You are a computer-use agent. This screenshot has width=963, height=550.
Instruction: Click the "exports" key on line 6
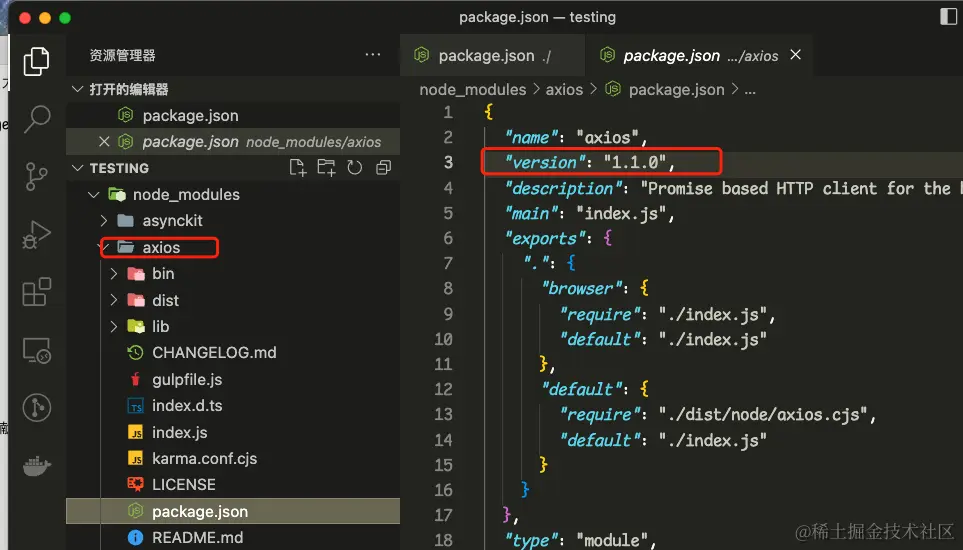(545, 238)
